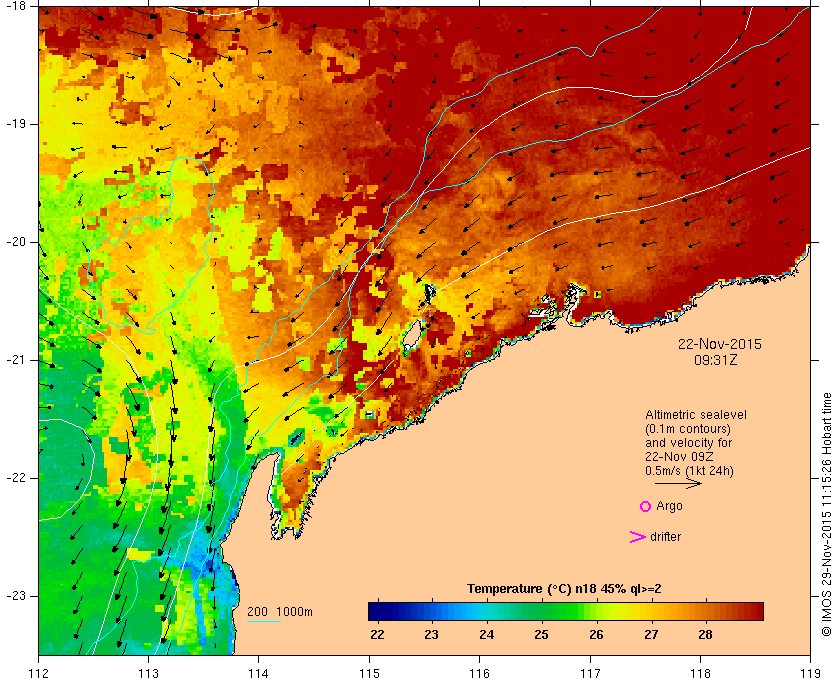This screenshot has height=680, width=840.
Task: Click the IMOS copyright timestamp text
Action: click(826, 514)
